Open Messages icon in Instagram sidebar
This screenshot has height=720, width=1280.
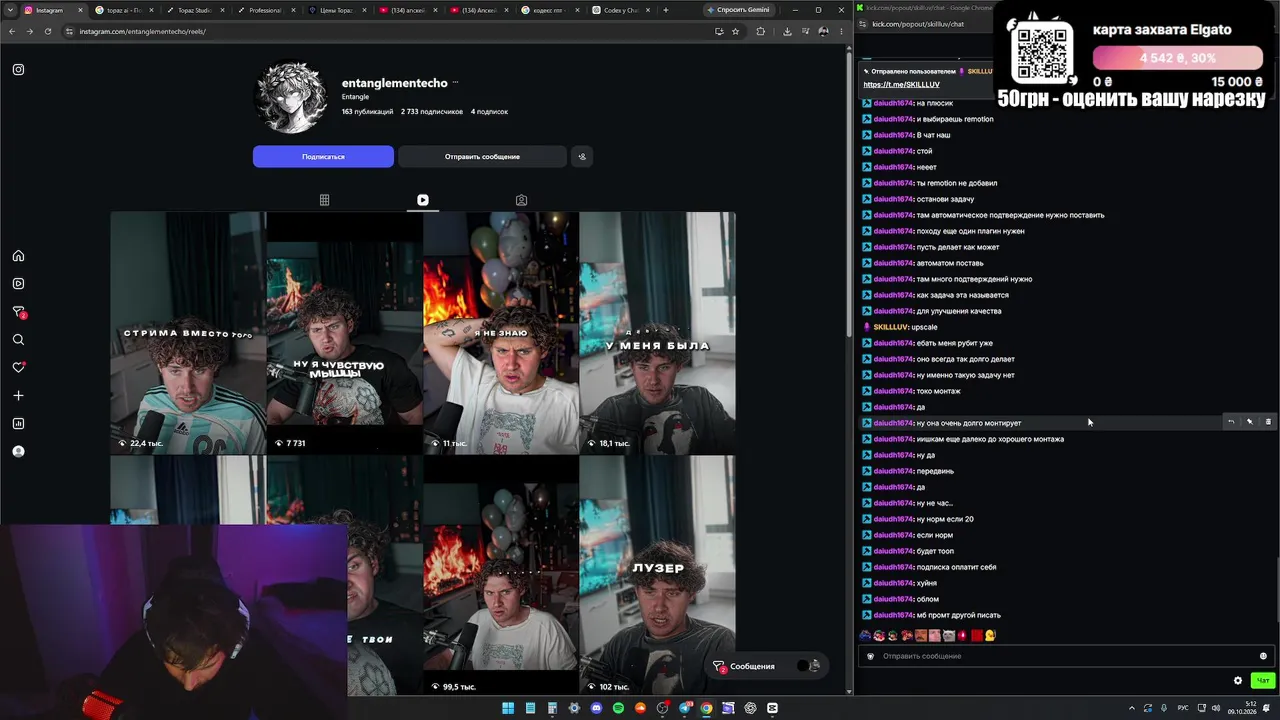coord(18,312)
